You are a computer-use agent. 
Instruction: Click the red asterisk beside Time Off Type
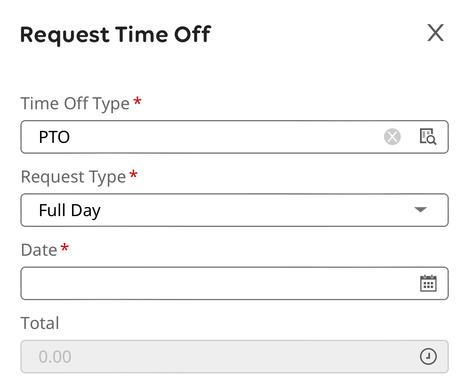tap(137, 101)
